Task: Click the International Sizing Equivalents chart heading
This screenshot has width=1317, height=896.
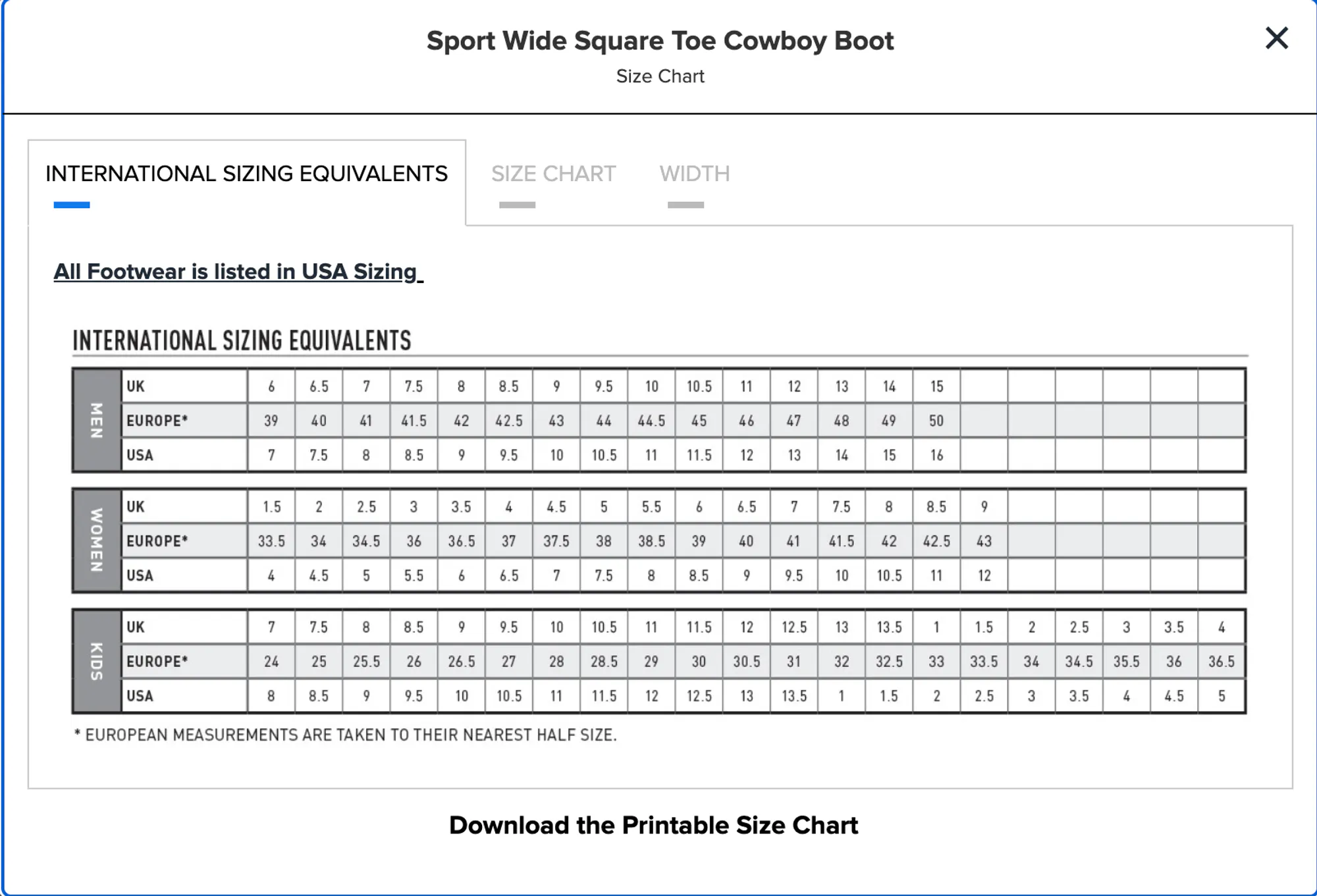Action: click(242, 340)
